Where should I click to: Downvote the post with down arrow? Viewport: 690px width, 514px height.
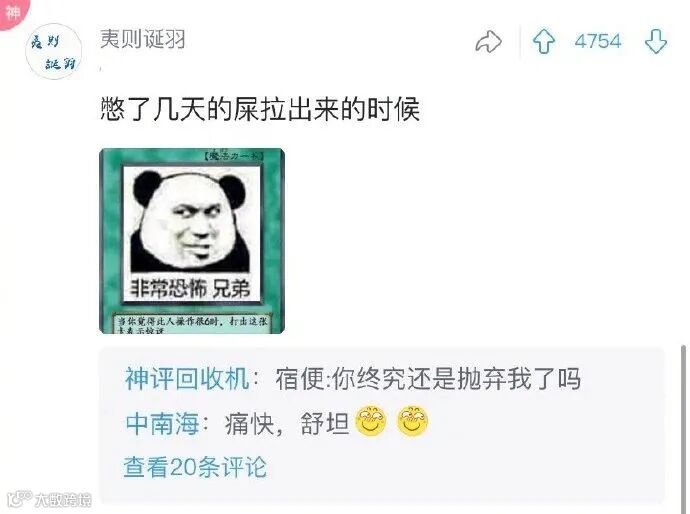(x=656, y=41)
